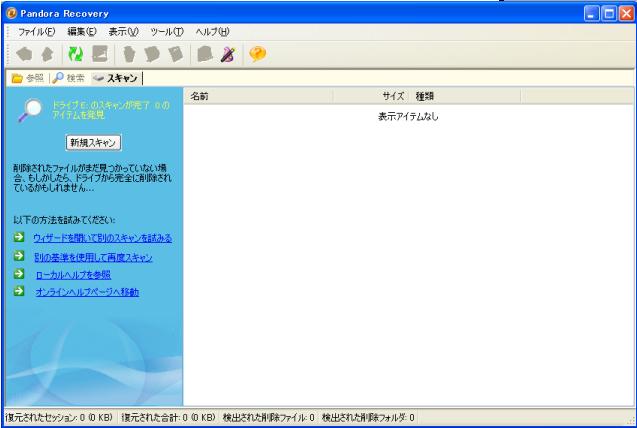Click green arrow beside ローカルヘルプを参照
Viewport: 637px width, 428px height.
(19, 273)
